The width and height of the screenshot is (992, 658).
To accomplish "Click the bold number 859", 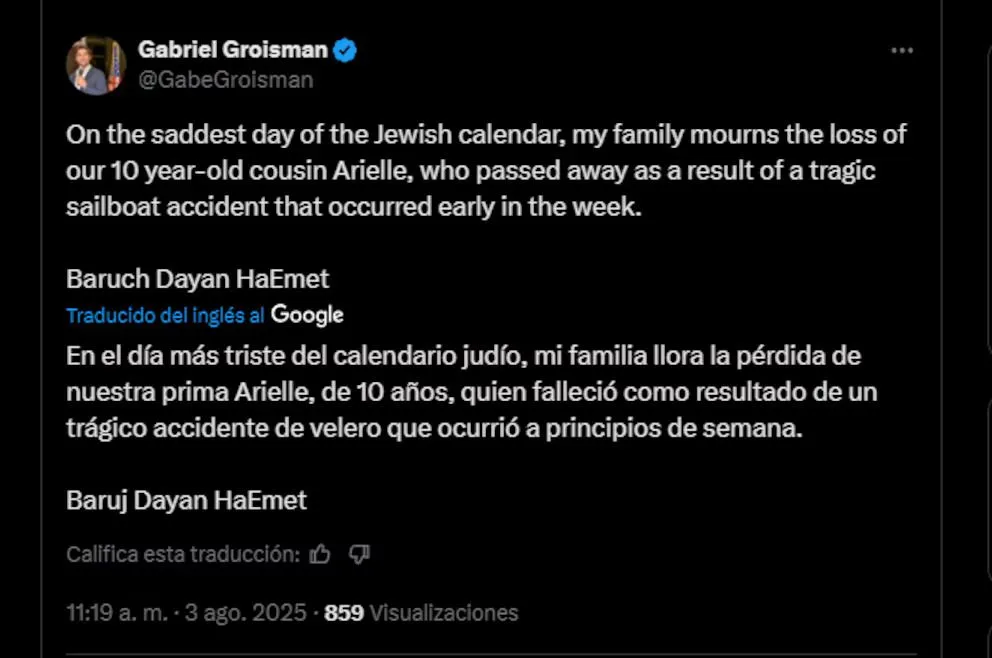I will click(344, 613).
